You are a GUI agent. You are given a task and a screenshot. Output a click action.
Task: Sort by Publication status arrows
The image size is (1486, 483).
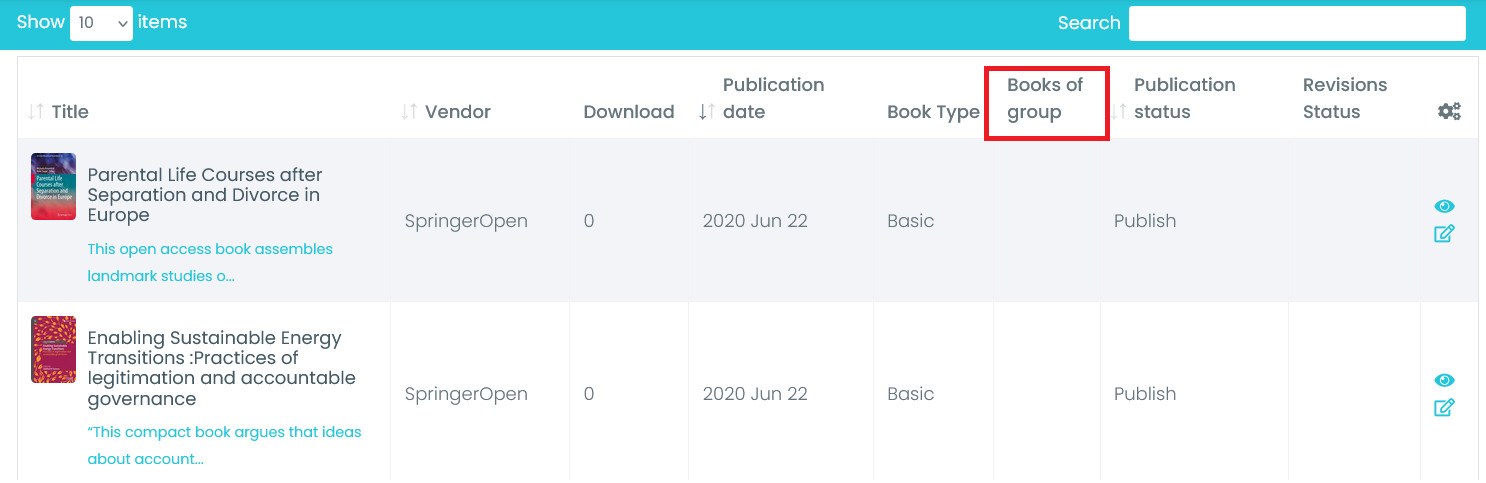[x=1119, y=112]
